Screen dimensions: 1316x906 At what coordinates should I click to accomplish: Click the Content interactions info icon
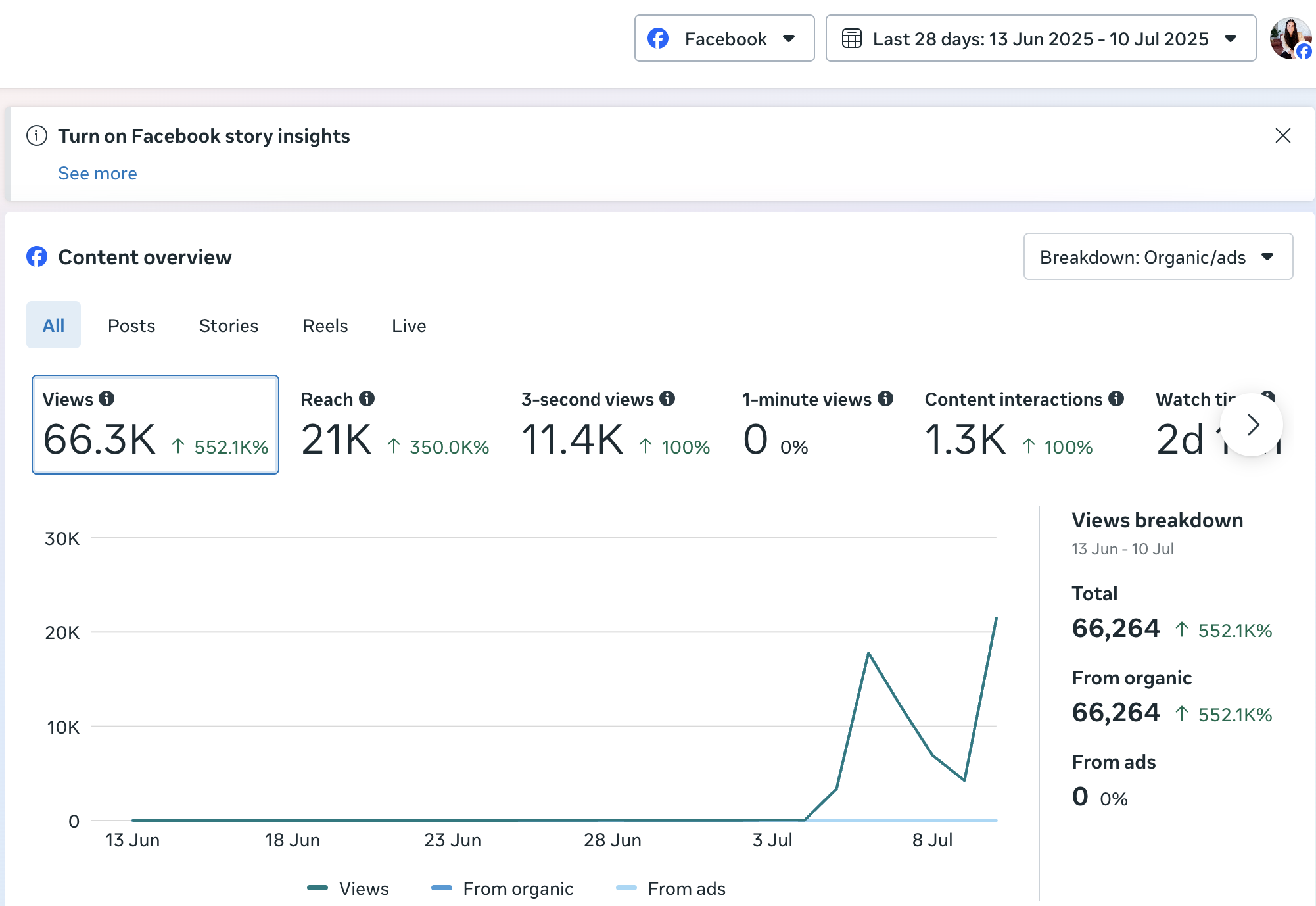tap(1116, 398)
